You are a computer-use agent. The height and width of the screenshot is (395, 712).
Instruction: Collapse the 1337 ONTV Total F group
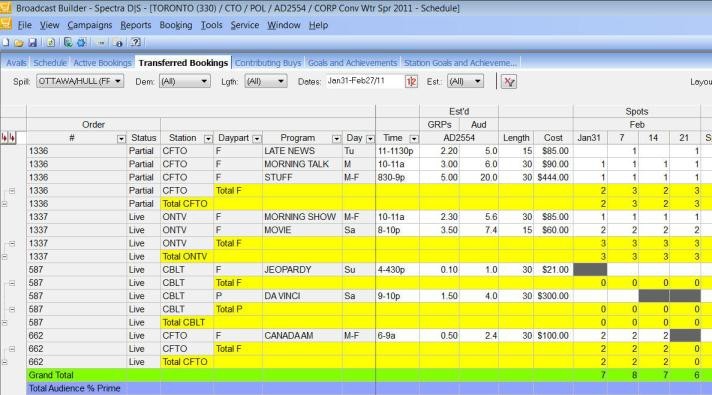pos(12,244)
